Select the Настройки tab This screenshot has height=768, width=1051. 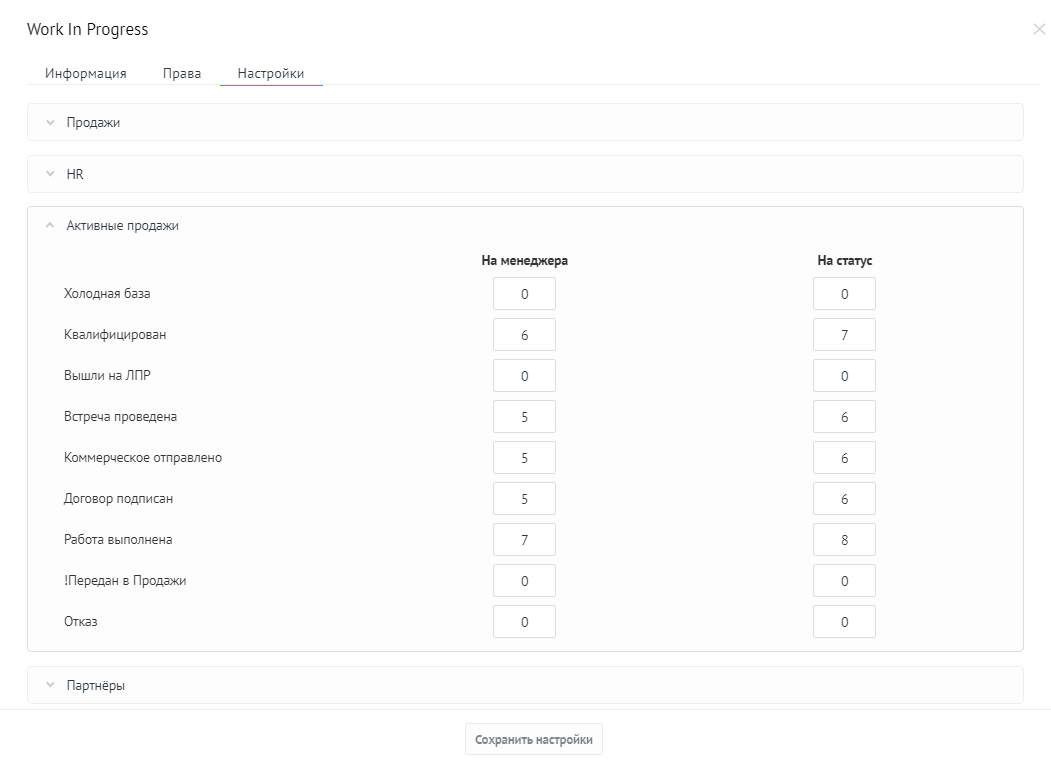tap(271, 73)
